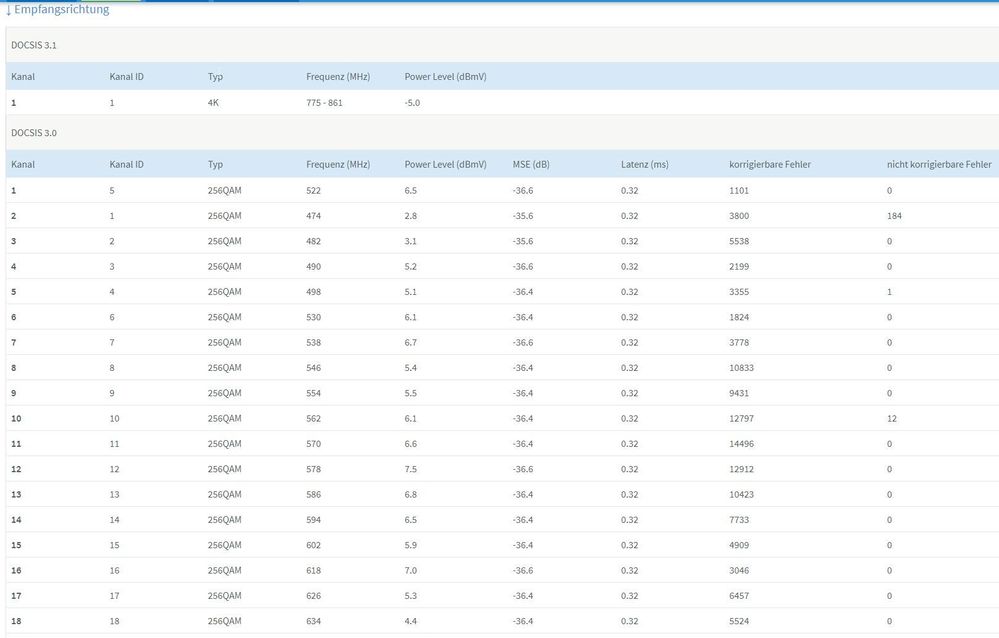Select the 184 uncorrectable errors value
Image resolution: width=999 pixels, height=638 pixels.
pos(894,216)
